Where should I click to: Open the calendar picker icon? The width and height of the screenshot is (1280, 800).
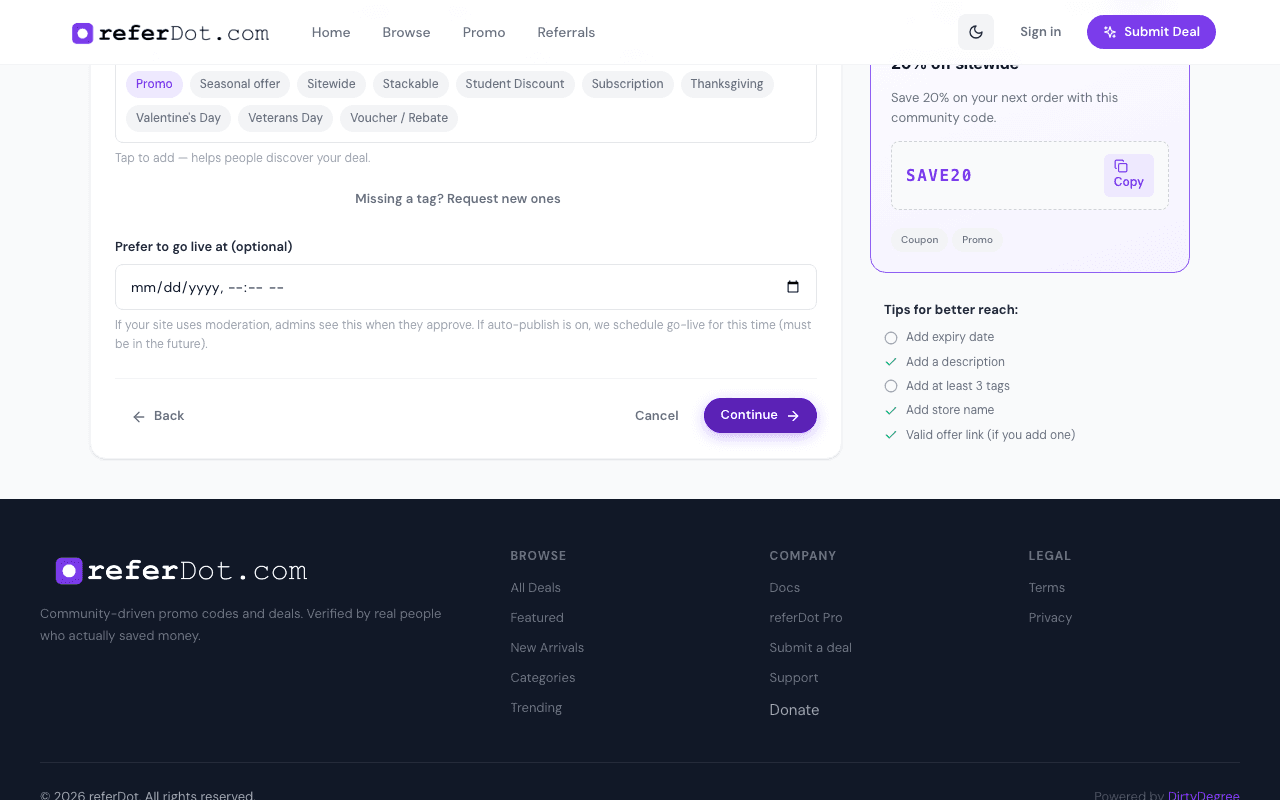(x=793, y=287)
